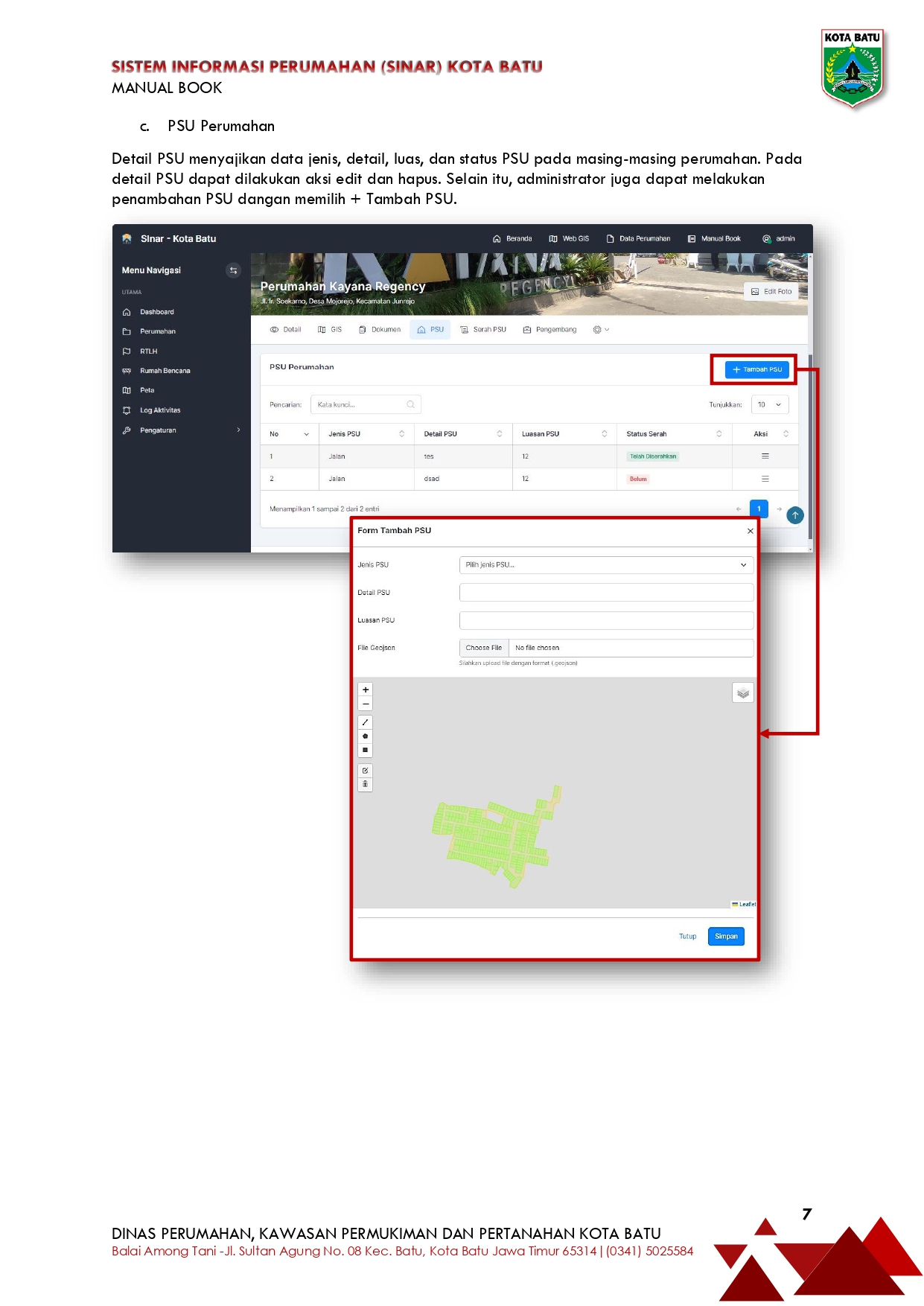Viewport: 924px width, 1306px height.
Task: Sort by the No column
Action: [x=290, y=433]
